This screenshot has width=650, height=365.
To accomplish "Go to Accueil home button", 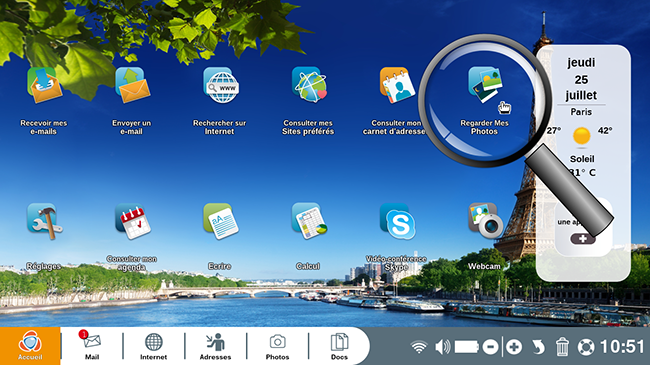I will [x=30, y=346].
